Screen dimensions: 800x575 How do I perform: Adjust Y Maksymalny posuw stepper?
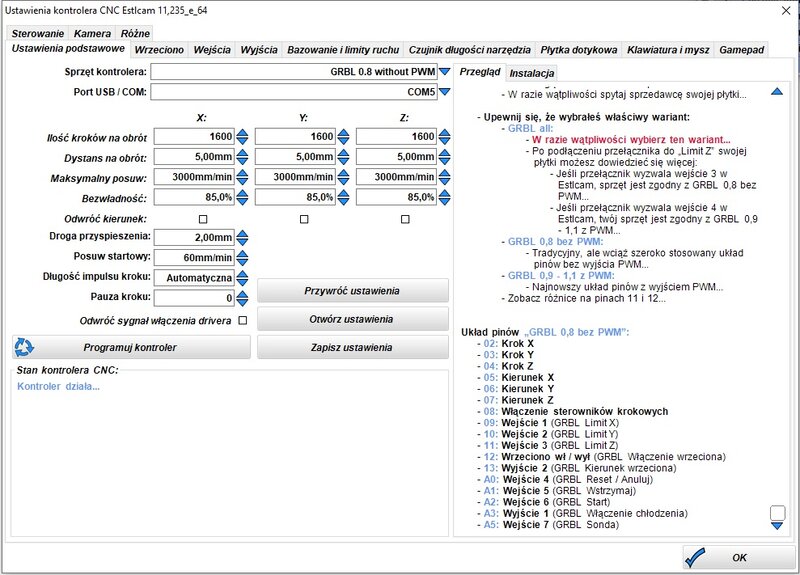(343, 177)
